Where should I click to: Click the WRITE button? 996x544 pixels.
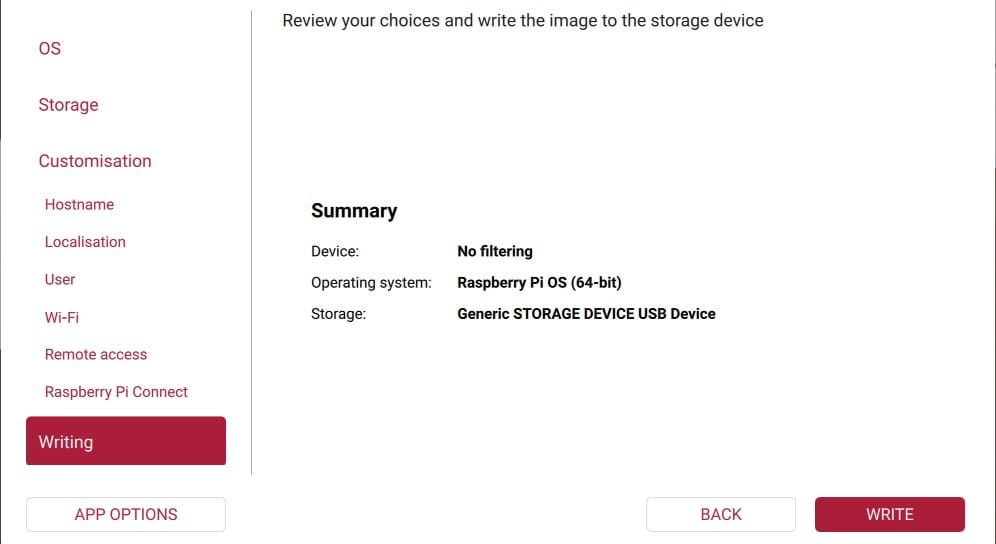[889, 514]
